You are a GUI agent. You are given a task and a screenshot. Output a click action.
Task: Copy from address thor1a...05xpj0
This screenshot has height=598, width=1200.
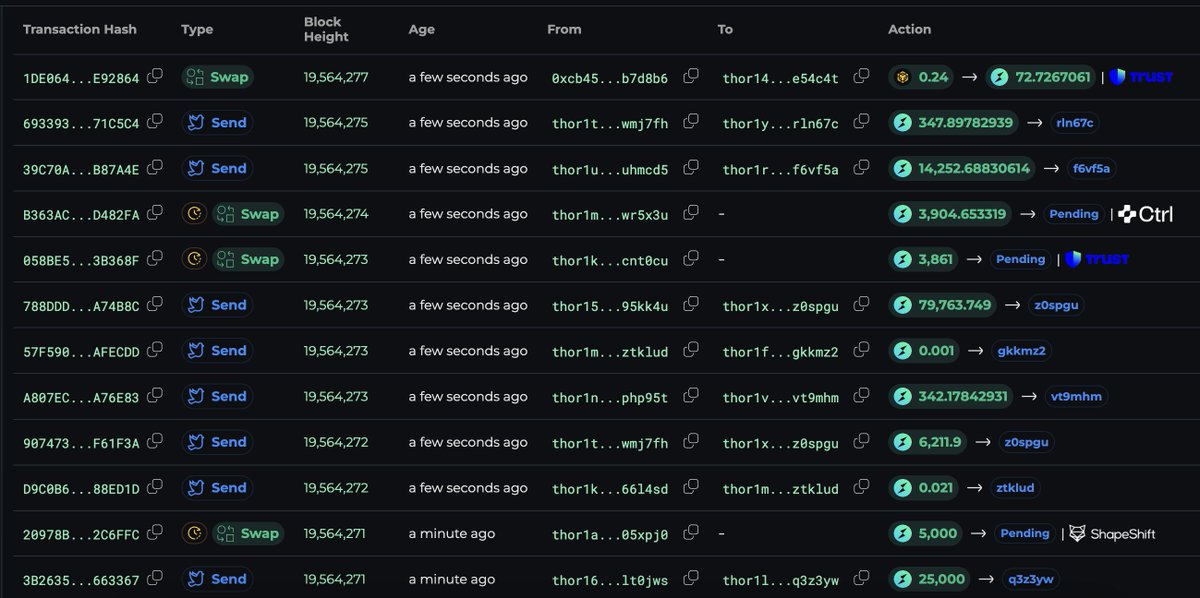pos(690,533)
